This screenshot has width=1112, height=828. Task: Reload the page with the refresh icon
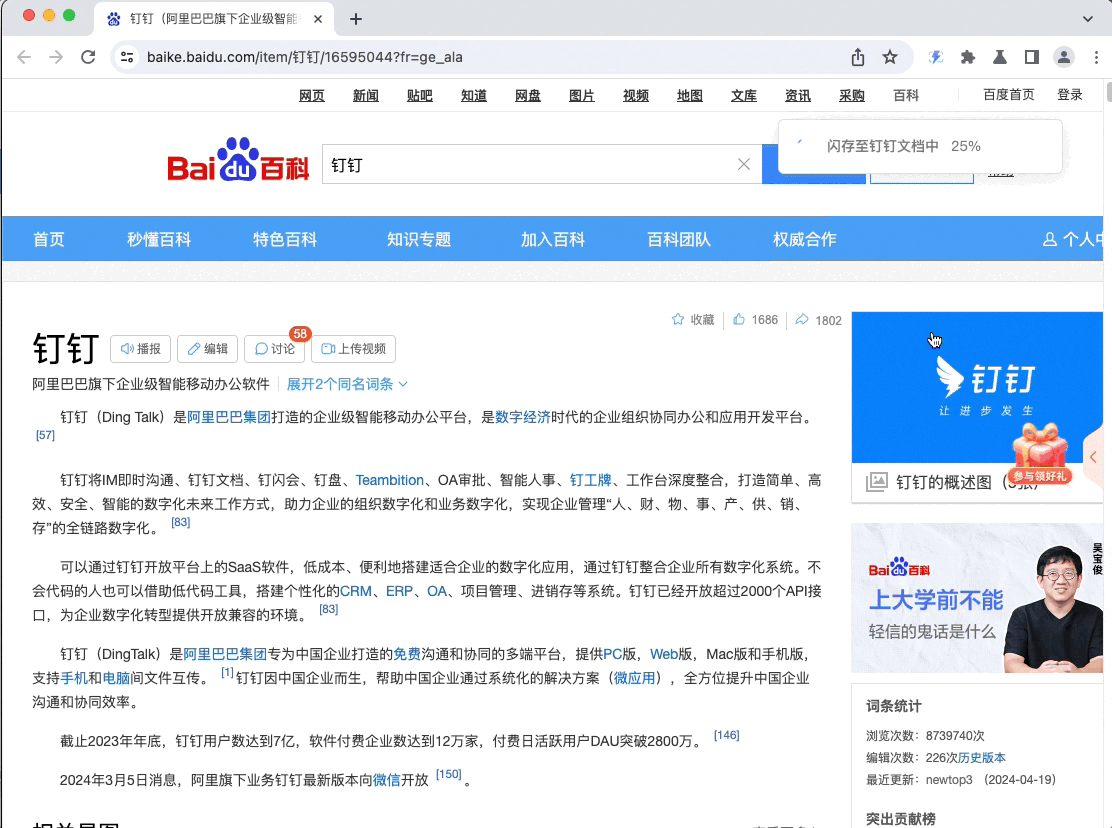pyautogui.click(x=88, y=57)
